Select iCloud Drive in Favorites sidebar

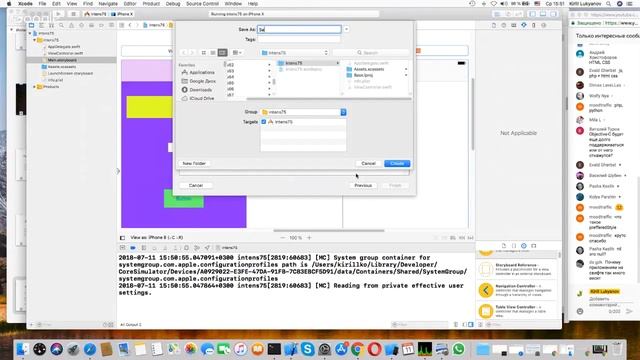click(202, 98)
